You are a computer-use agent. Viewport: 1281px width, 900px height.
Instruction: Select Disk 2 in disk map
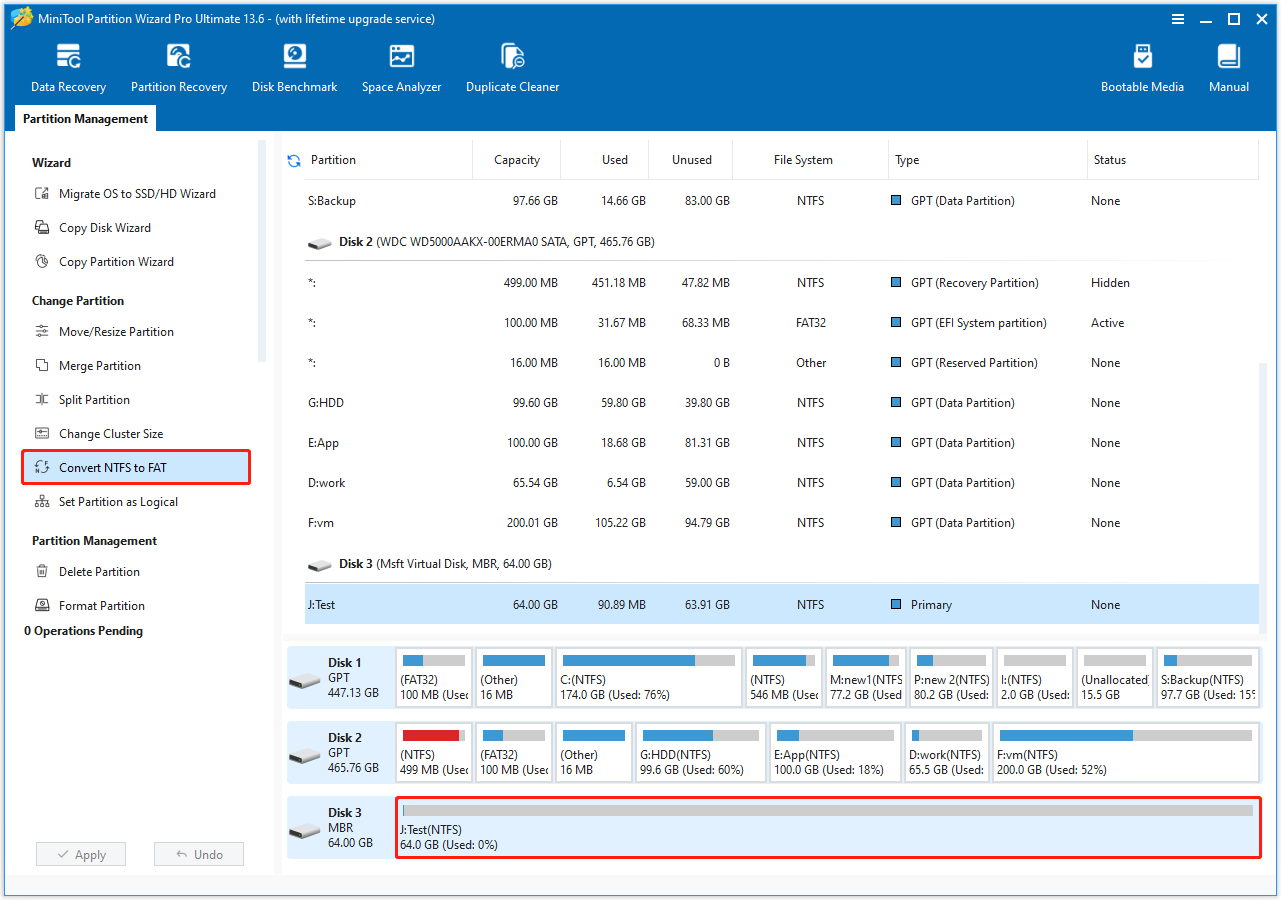point(340,752)
